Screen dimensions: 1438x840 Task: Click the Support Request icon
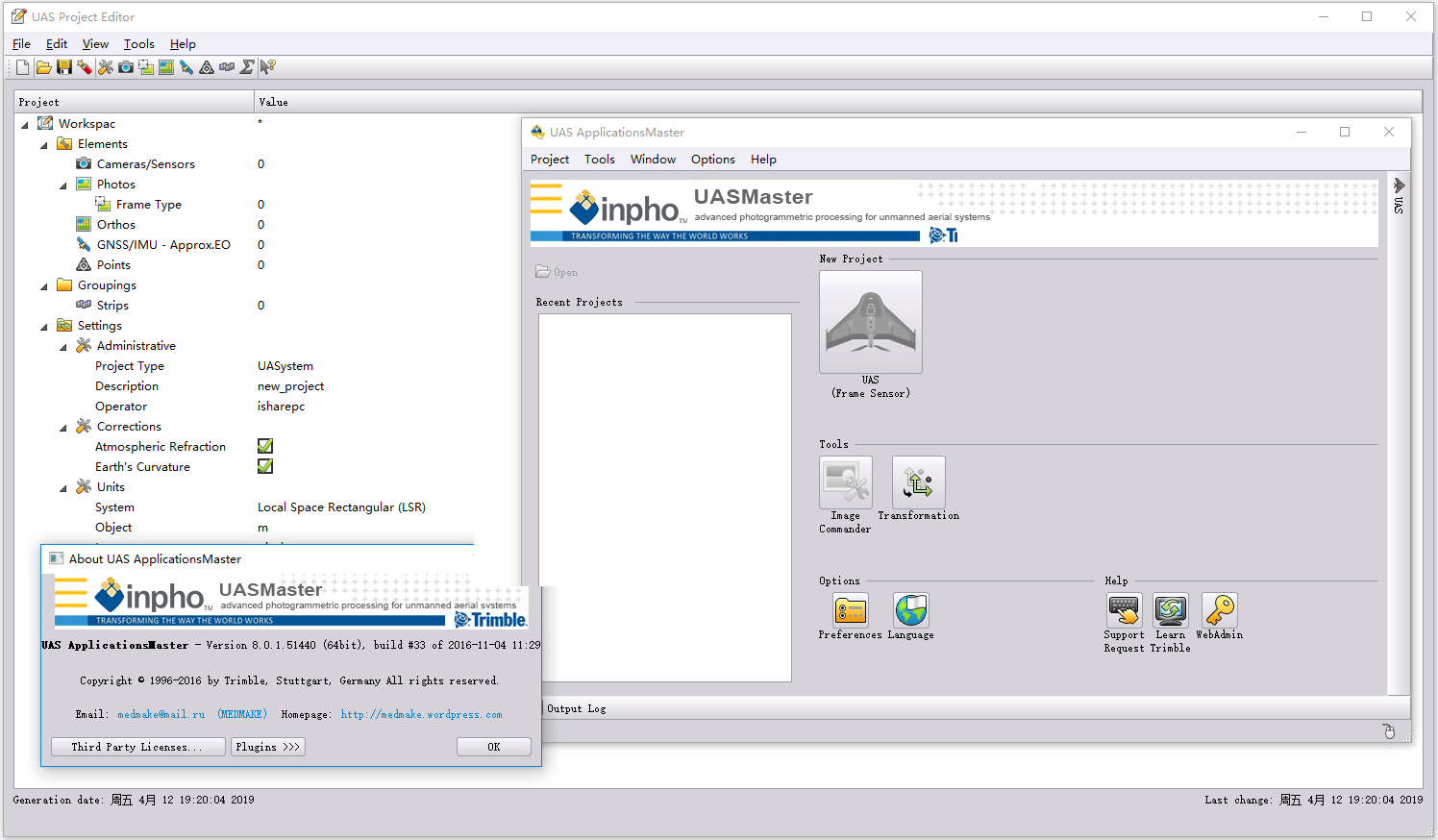(1124, 610)
